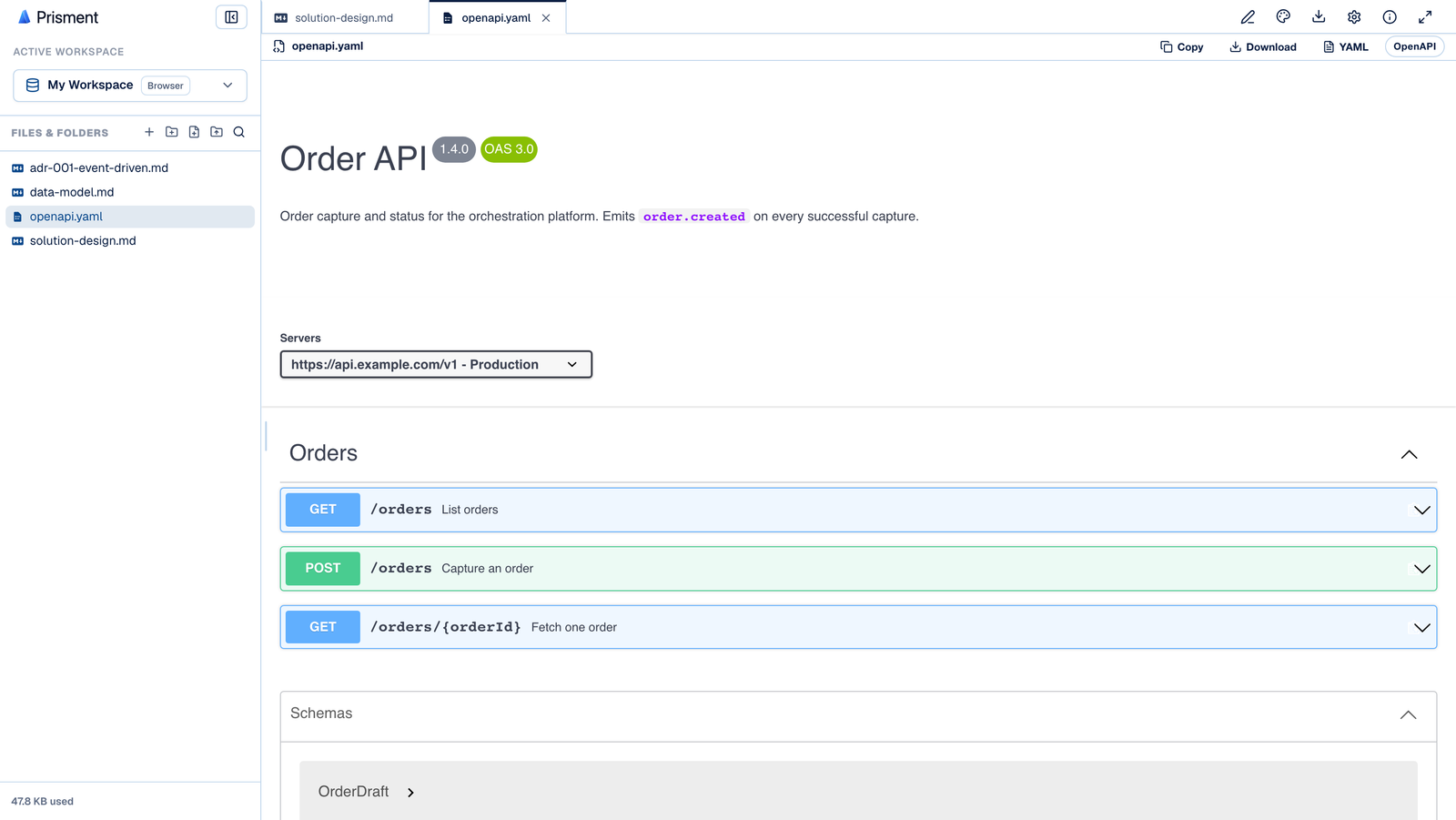Click the Orders section heading
Viewport: 1456px width, 820px height.
[x=323, y=453]
